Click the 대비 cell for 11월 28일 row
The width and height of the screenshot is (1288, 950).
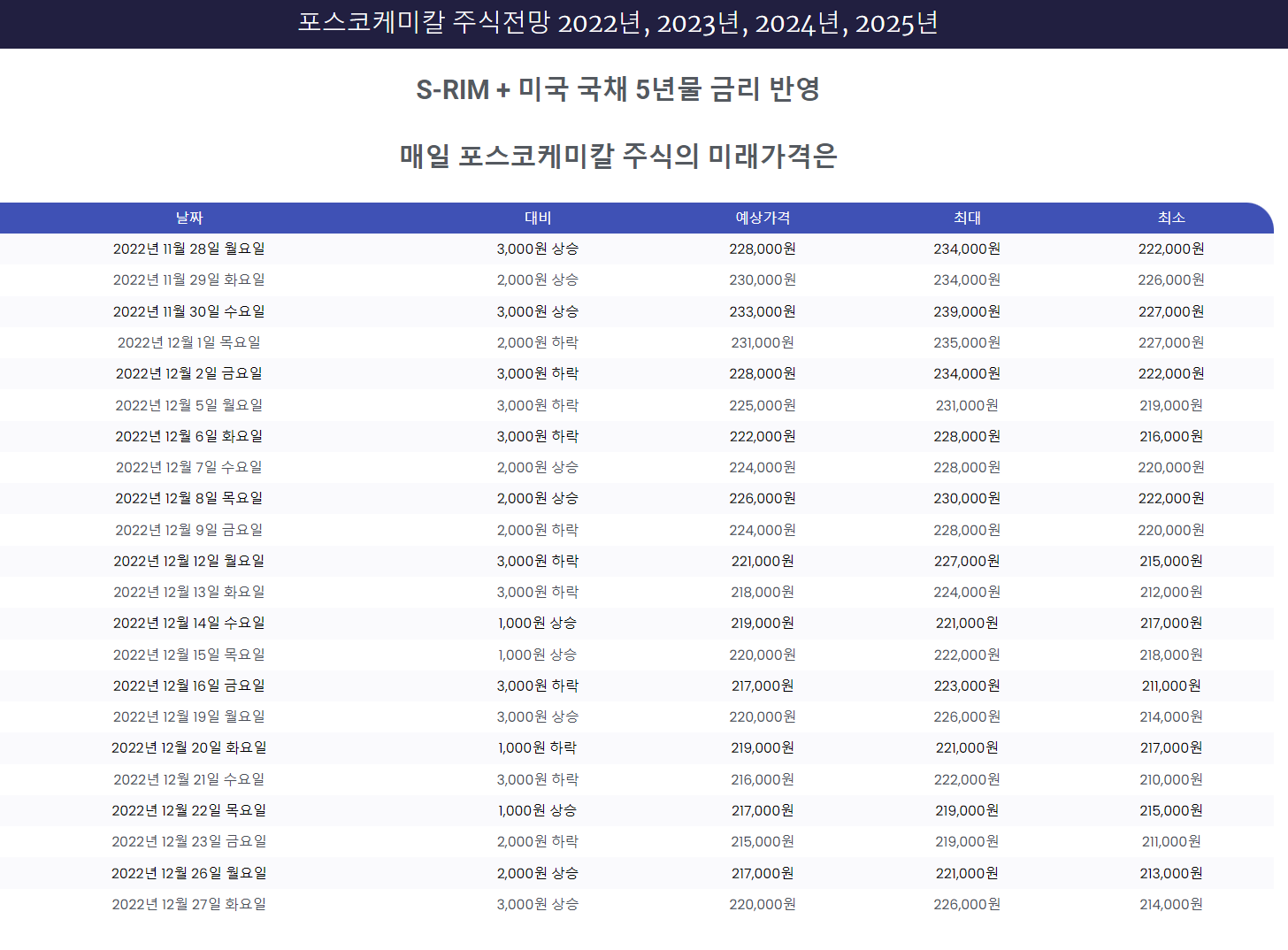[538, 249]
